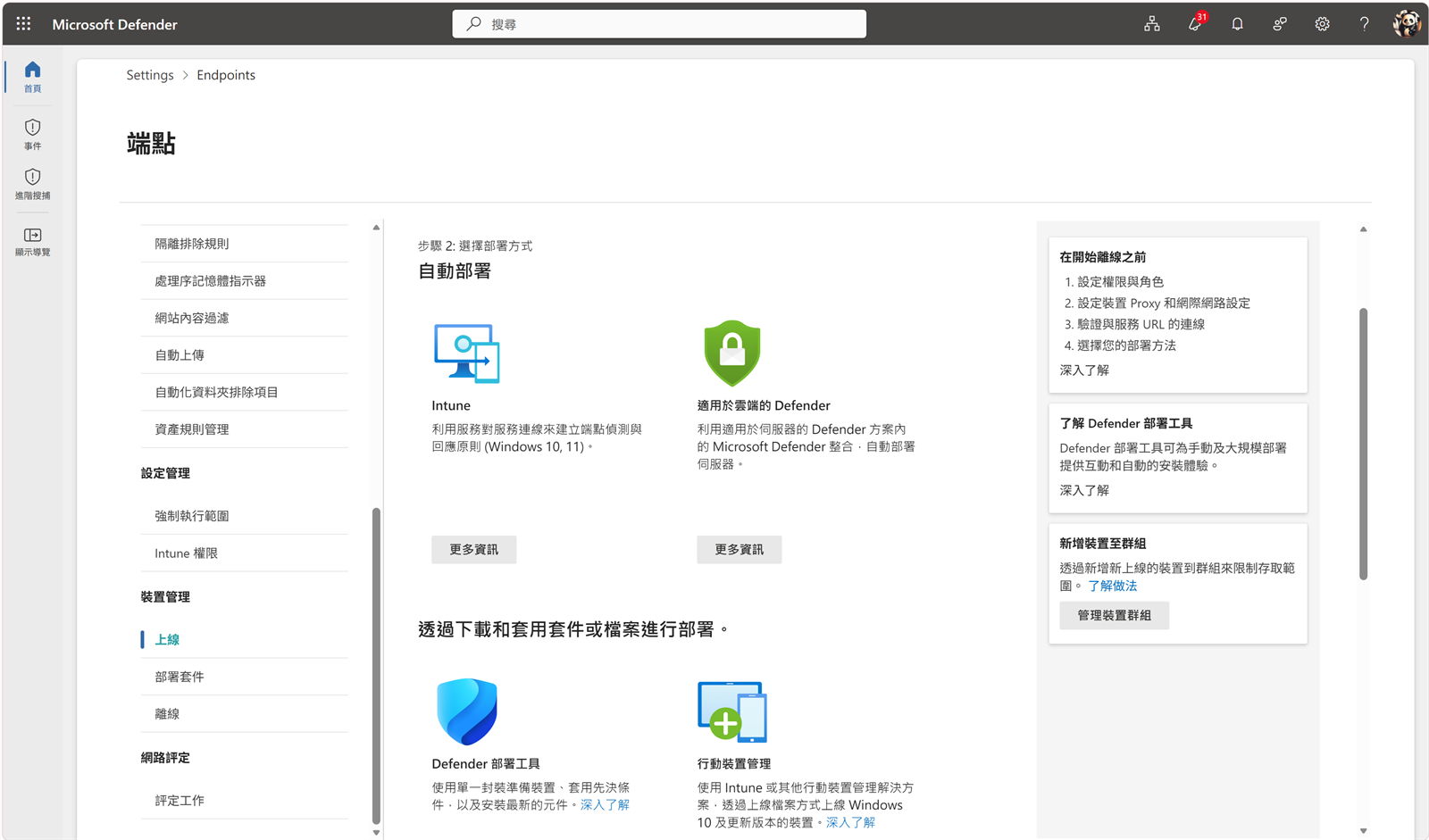
Task: Click the Endpoints breadcrumb
Action: [226, 75]
